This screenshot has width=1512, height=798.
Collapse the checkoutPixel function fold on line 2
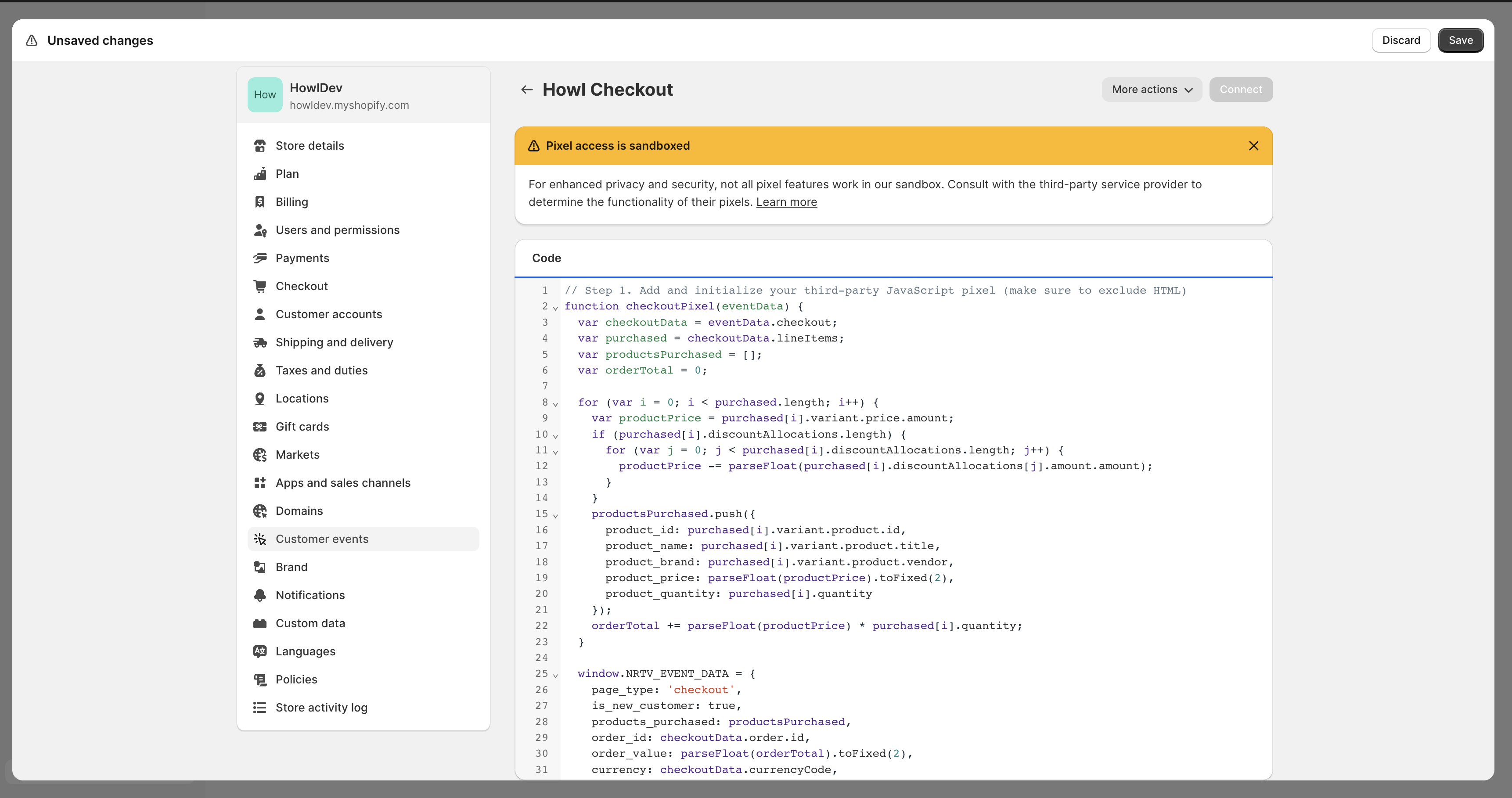[x=555, y=308]
